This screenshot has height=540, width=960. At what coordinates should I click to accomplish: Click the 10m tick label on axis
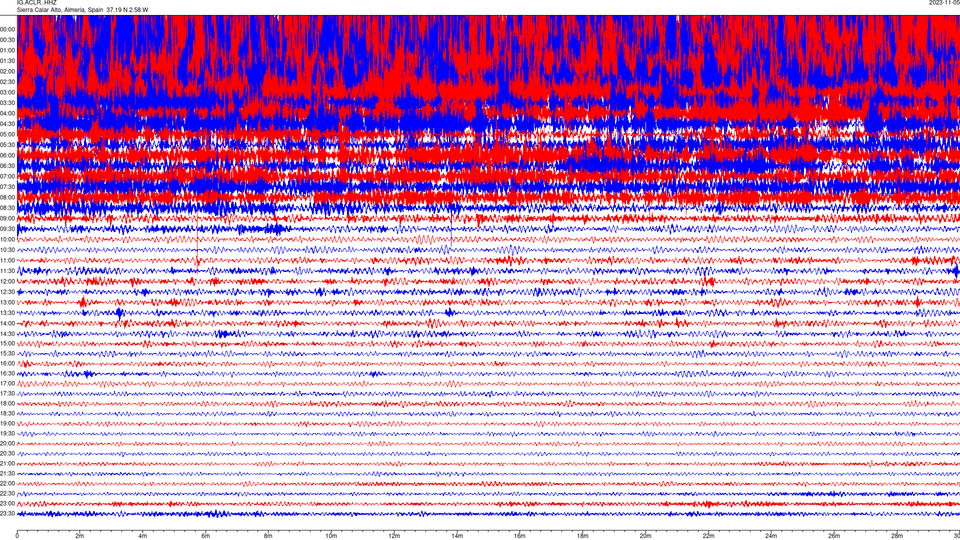click(331, 536)
